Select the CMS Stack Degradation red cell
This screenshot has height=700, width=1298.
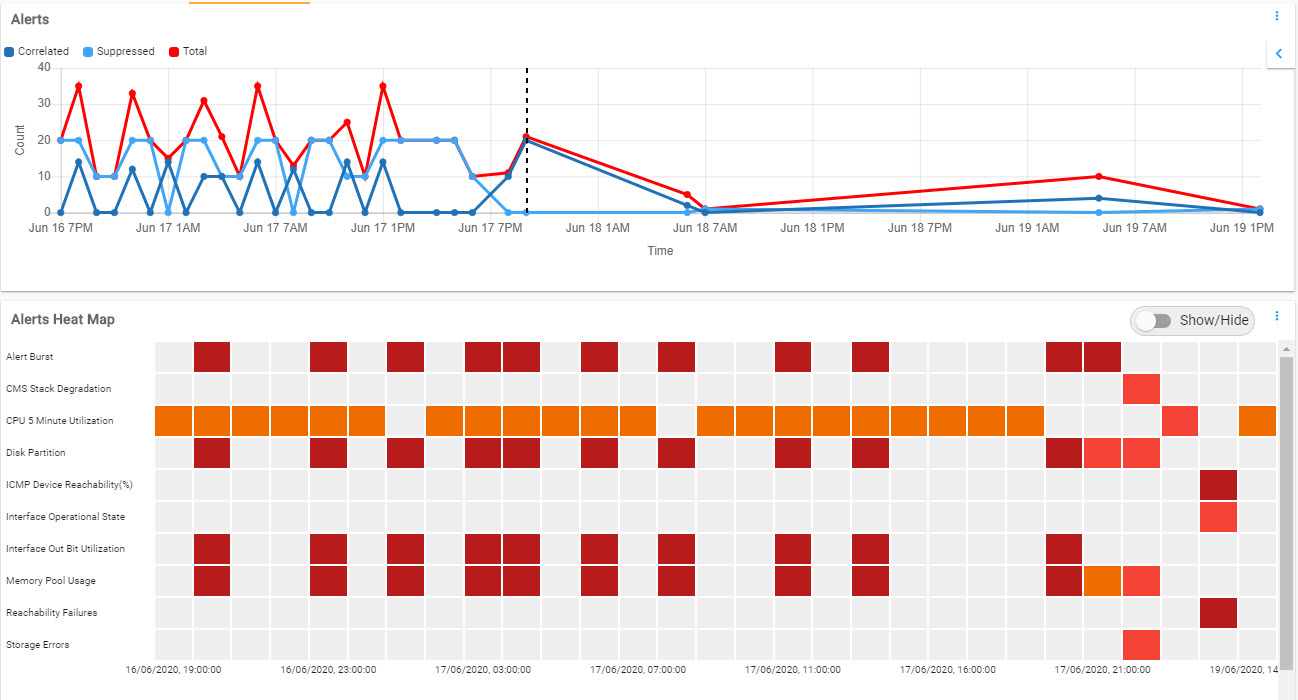pyautogui.click(x=1141, y=389)
